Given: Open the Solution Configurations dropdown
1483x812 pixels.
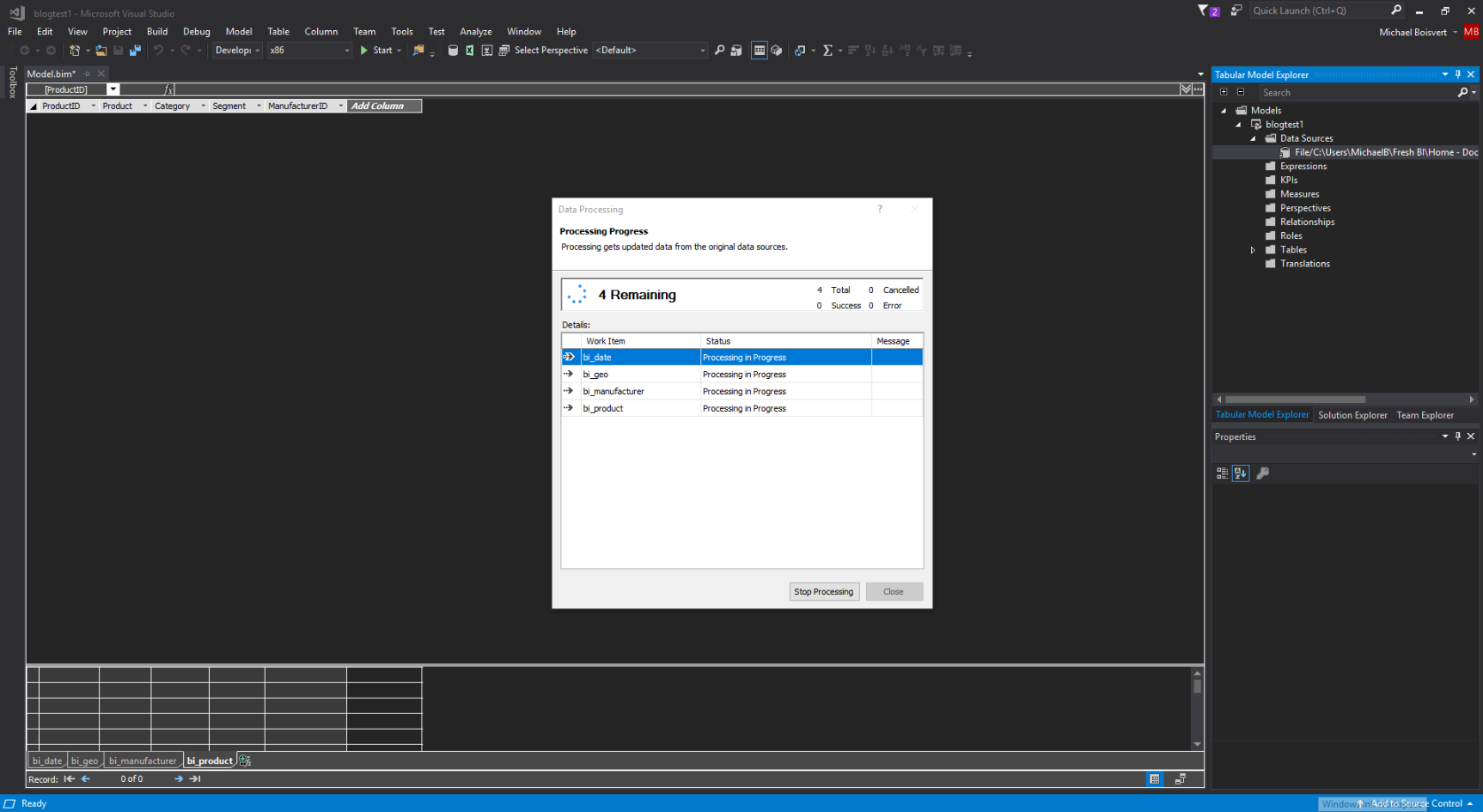Looking at the screenshot, I should click(238, 51).
